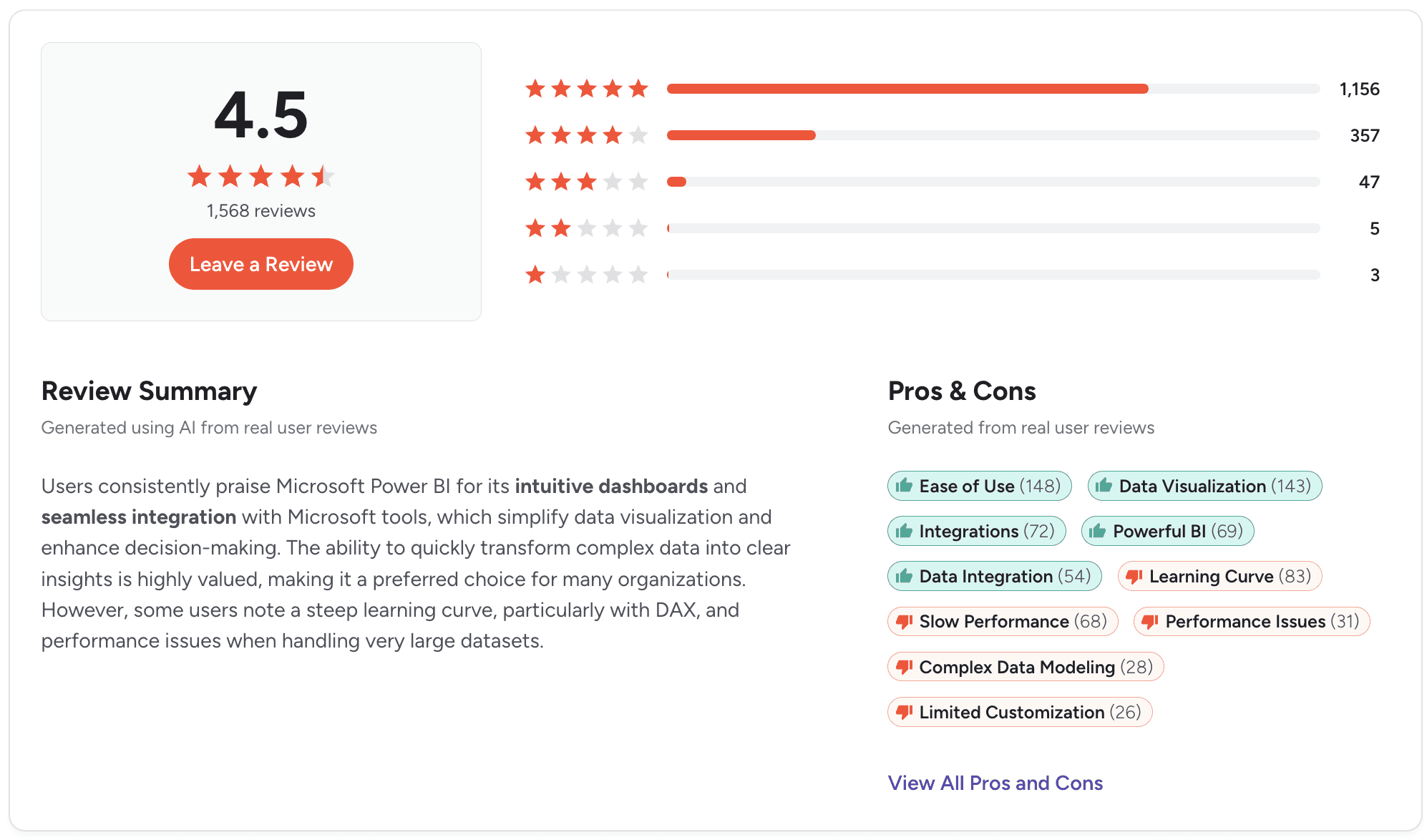Click the Leave a Review button
This screenshot has height=840, width=1427.
(260, 264)
